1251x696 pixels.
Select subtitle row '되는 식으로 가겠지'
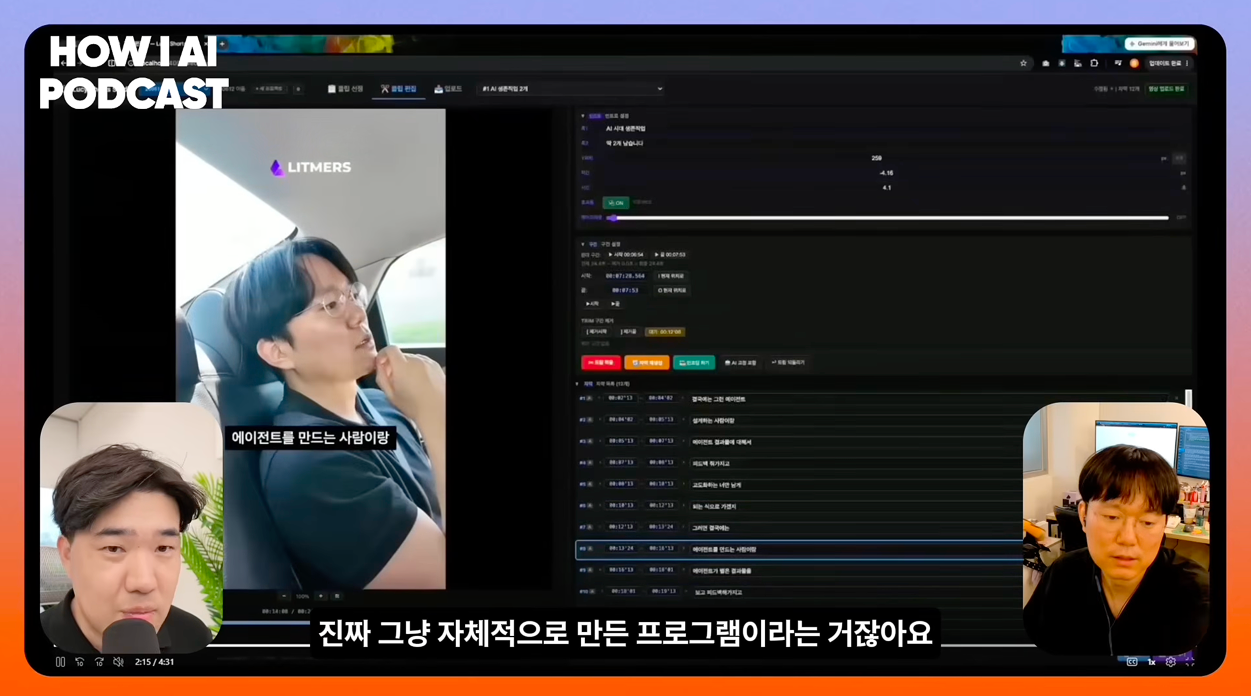coord(800,506)
